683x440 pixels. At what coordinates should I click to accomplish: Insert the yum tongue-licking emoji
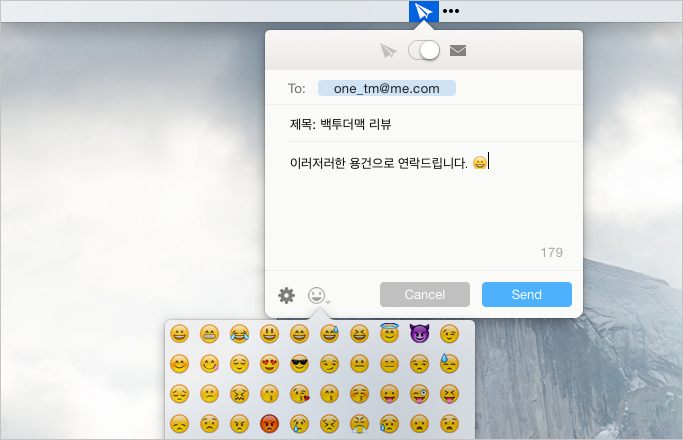coord(209,364)
